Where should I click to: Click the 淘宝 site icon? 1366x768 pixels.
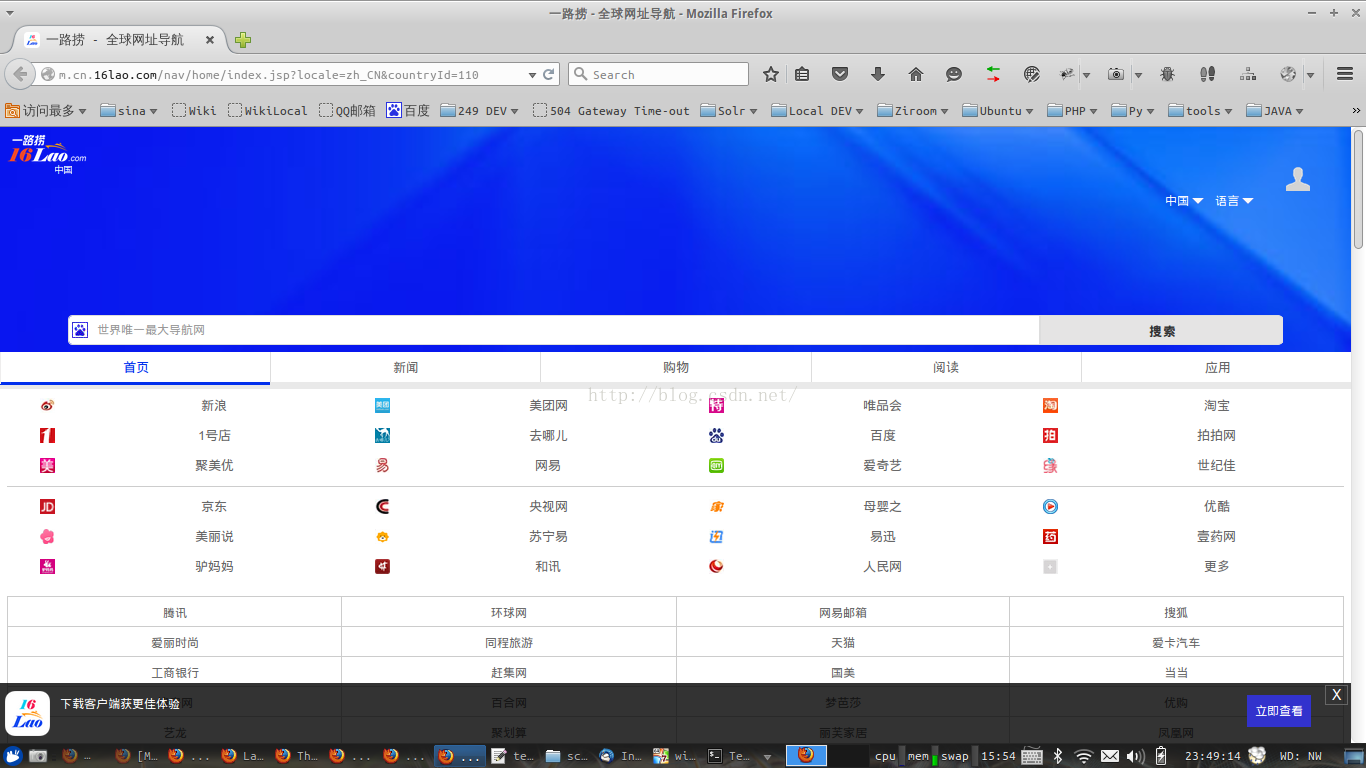coord(1050,405)
